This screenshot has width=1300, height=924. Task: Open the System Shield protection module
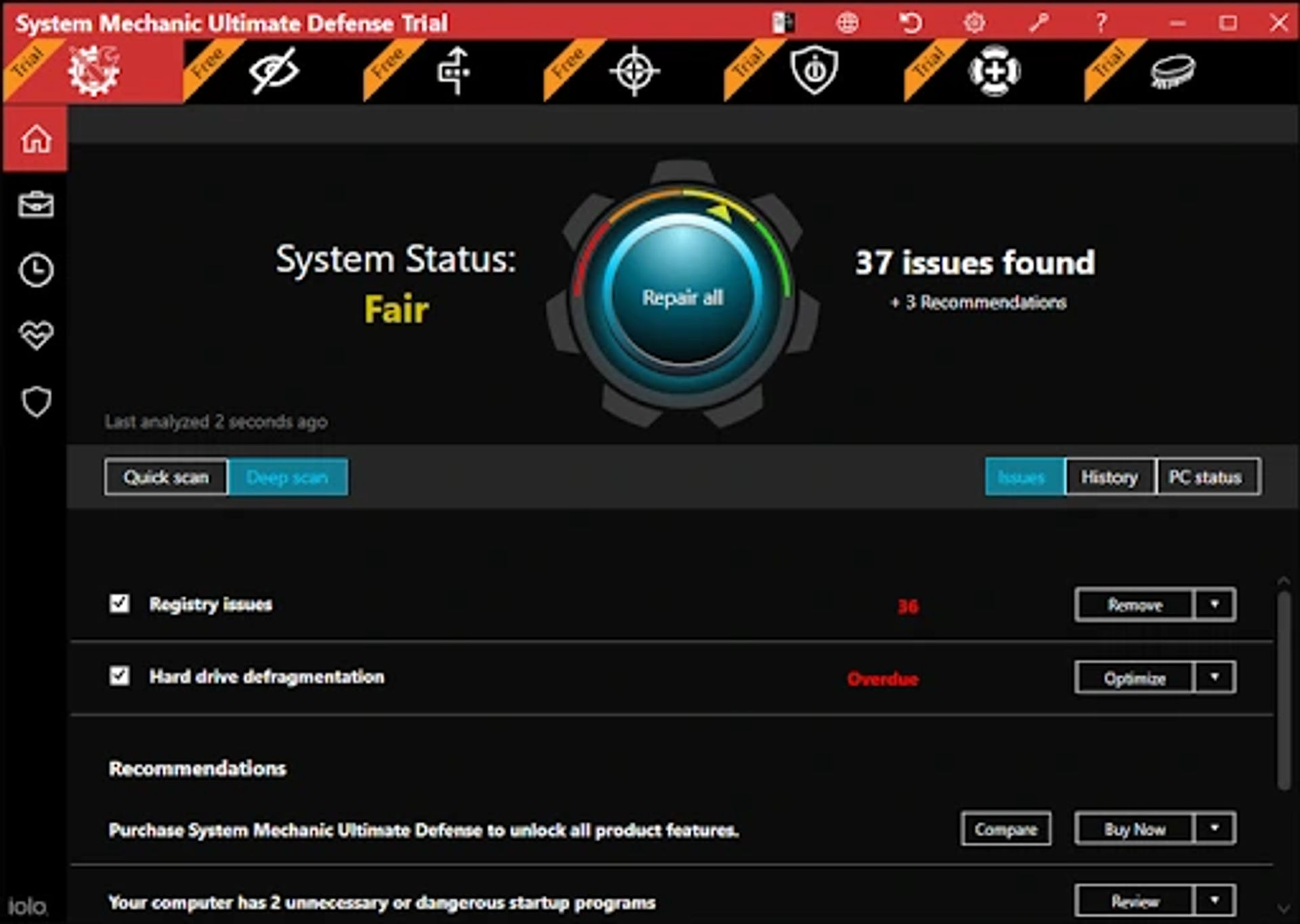click(812, 69)
